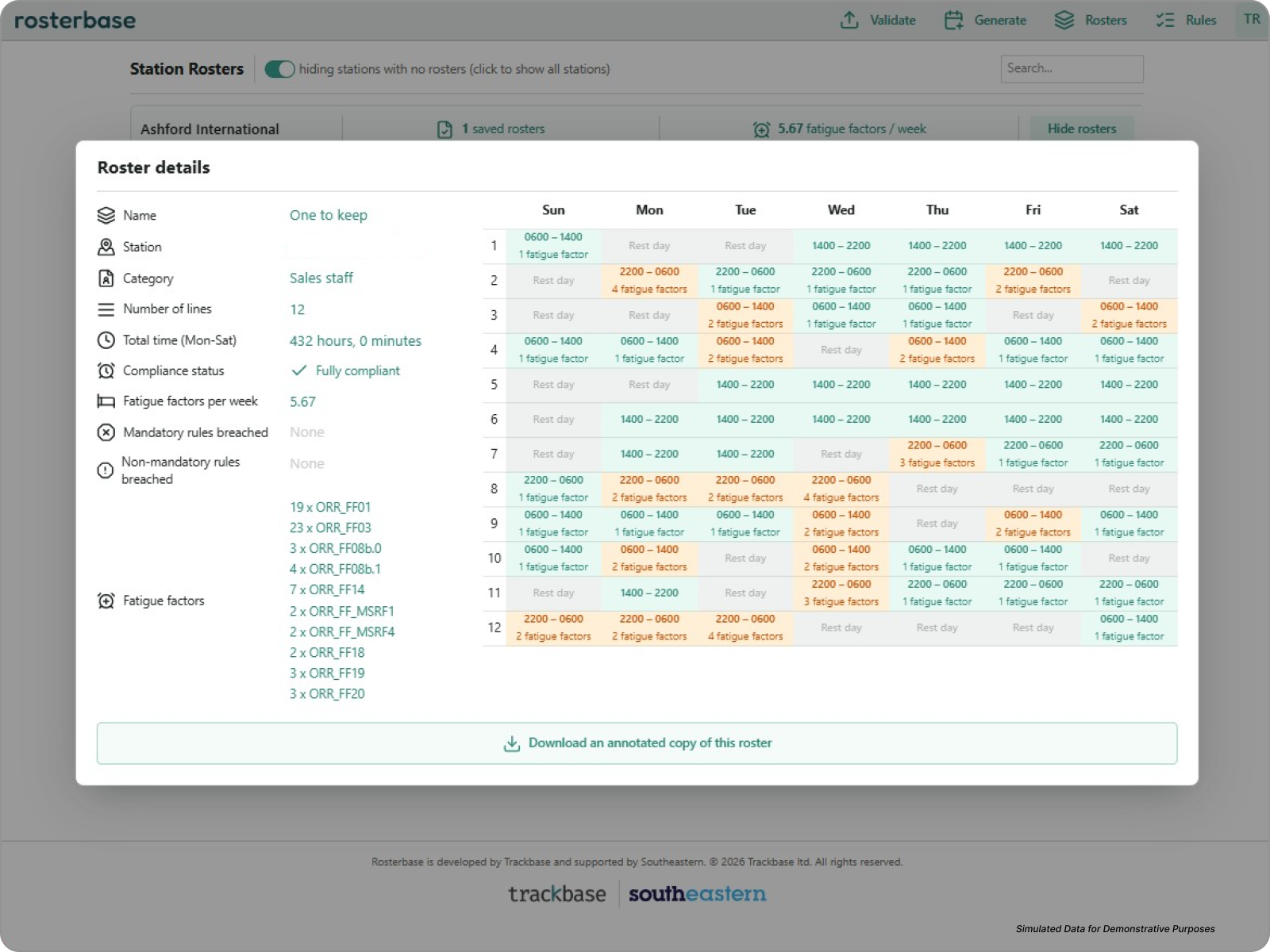Click the Rules checklist icon
The width and height of the screenshot is (1270, 952).
(1165, 20)
